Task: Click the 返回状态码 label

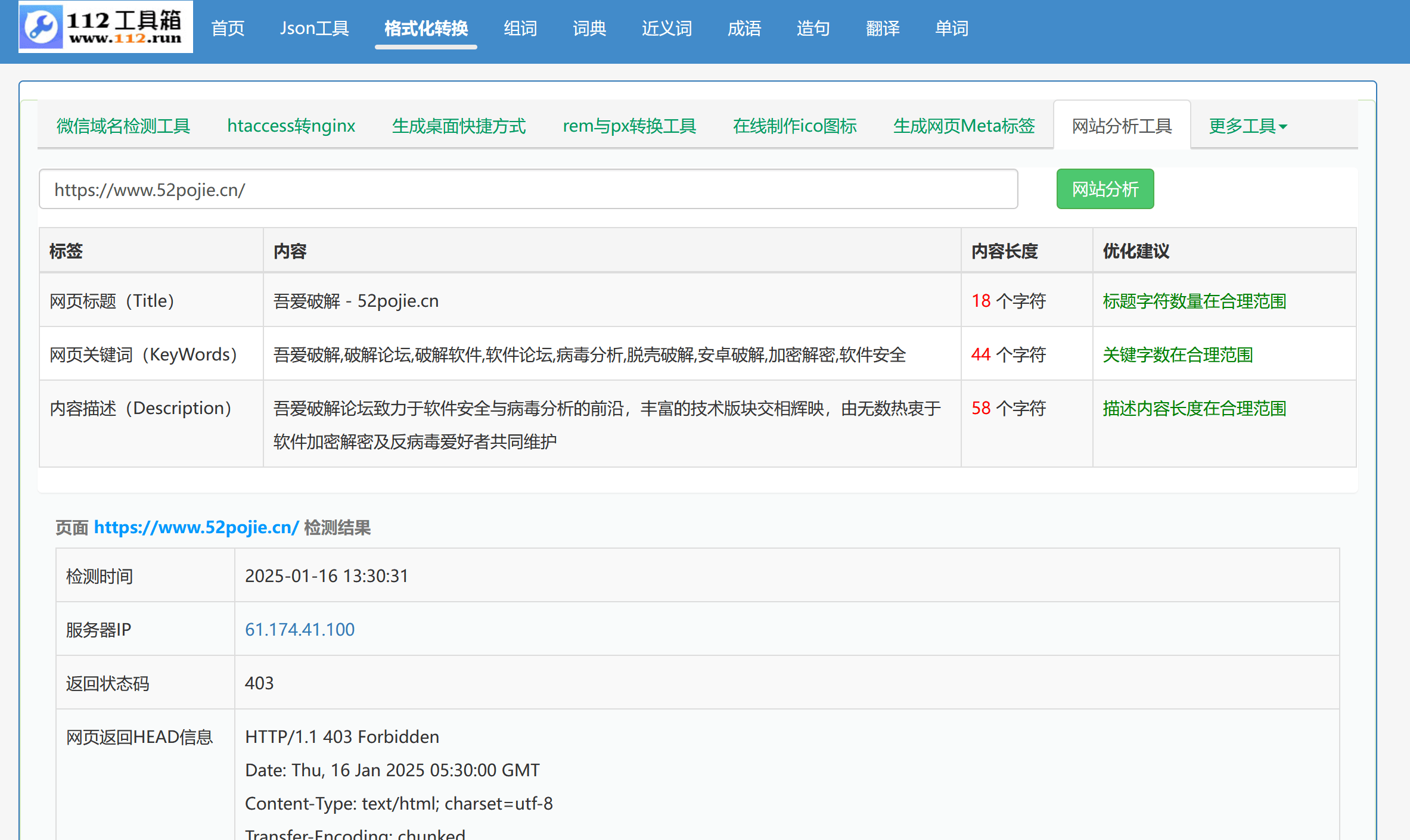Action: tap(108, 683)
